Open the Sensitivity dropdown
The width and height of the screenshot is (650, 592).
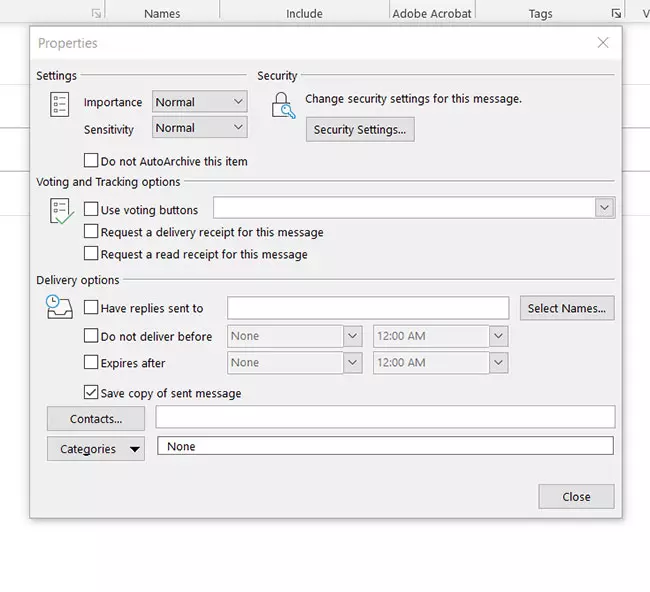coord(199,128)
